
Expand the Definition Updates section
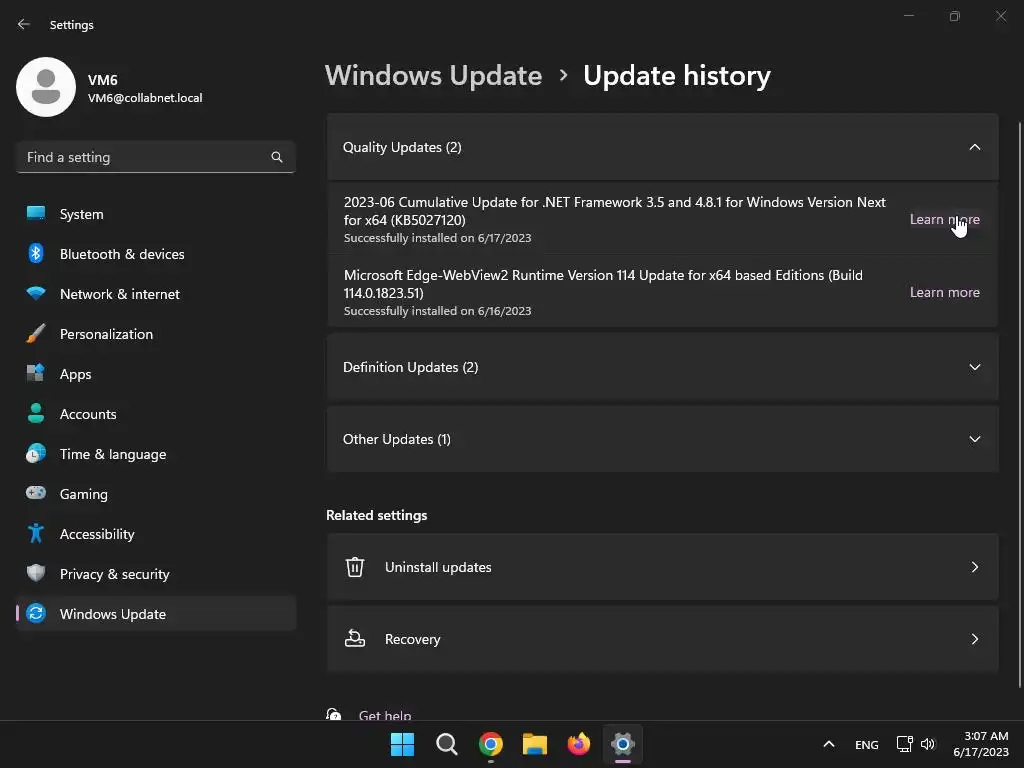coord(975,367)
